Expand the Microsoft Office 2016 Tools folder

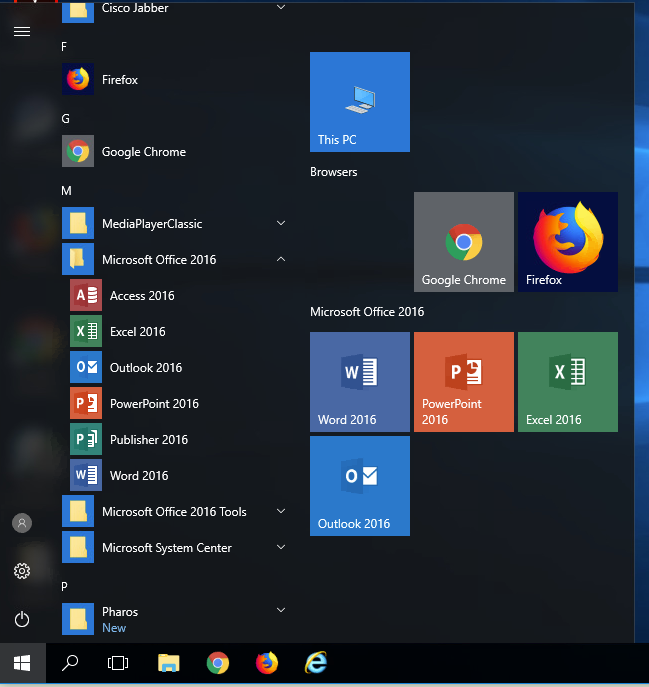174,511
